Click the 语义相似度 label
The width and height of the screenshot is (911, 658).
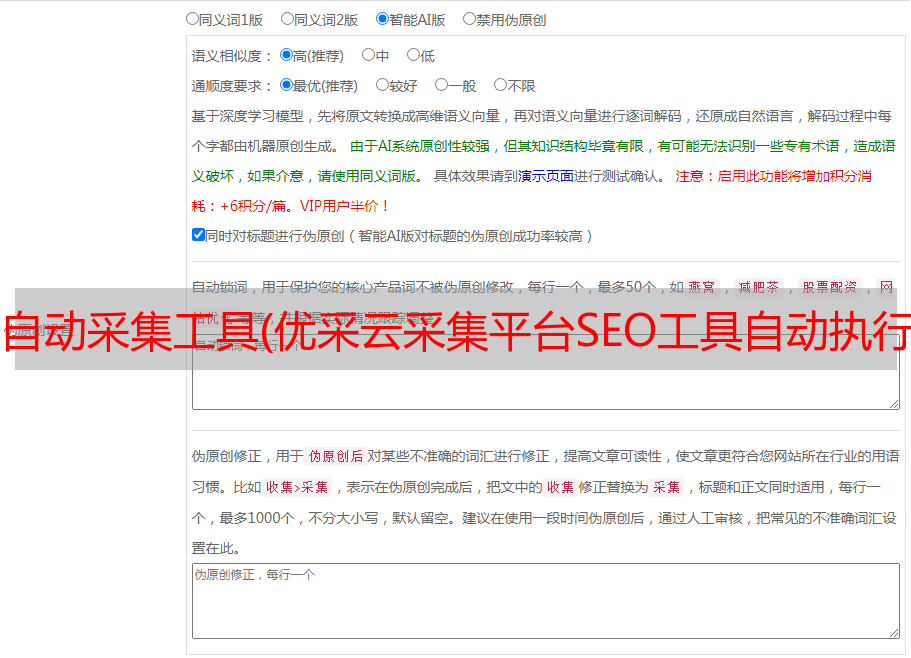(232, 56)
